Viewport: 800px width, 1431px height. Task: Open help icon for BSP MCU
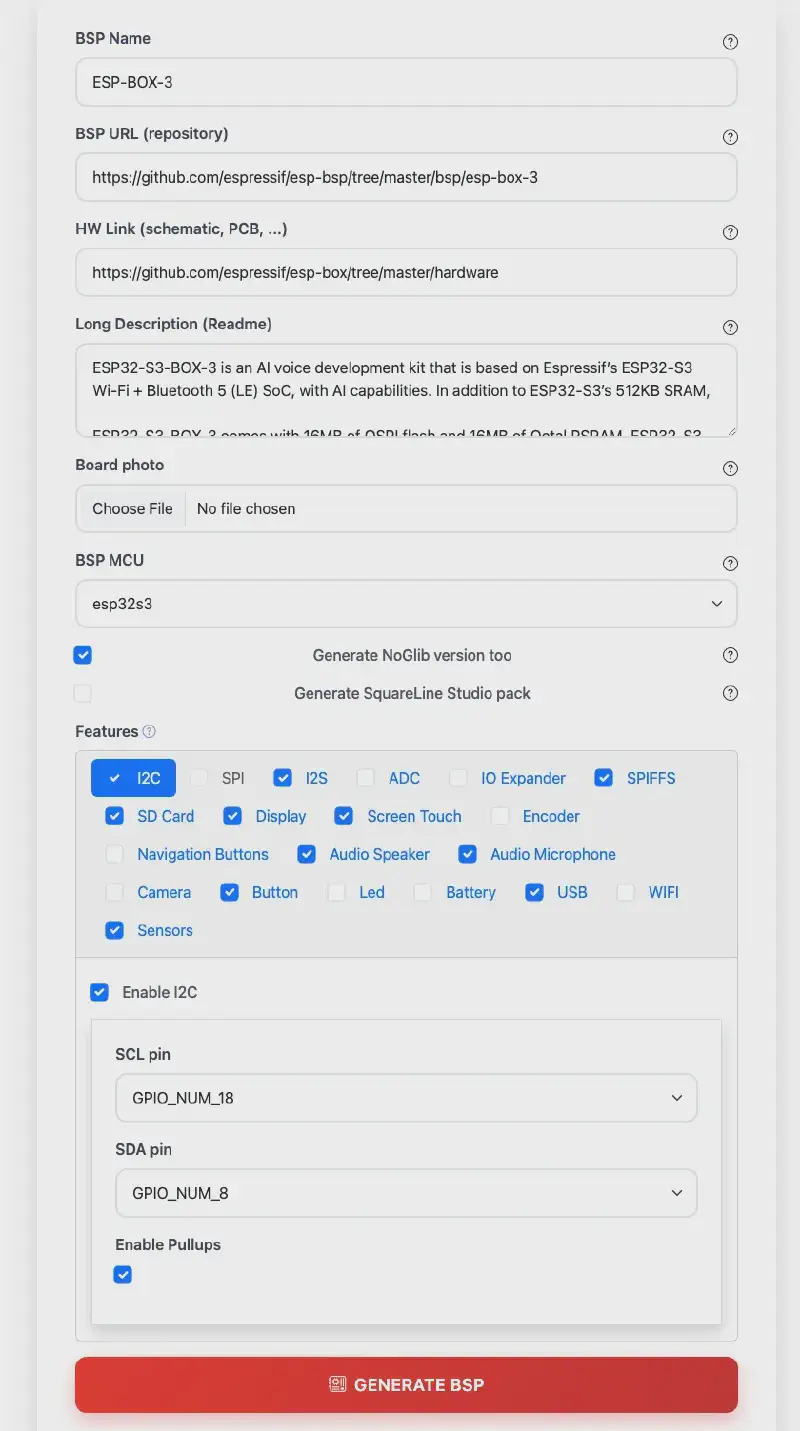point(730,563)
